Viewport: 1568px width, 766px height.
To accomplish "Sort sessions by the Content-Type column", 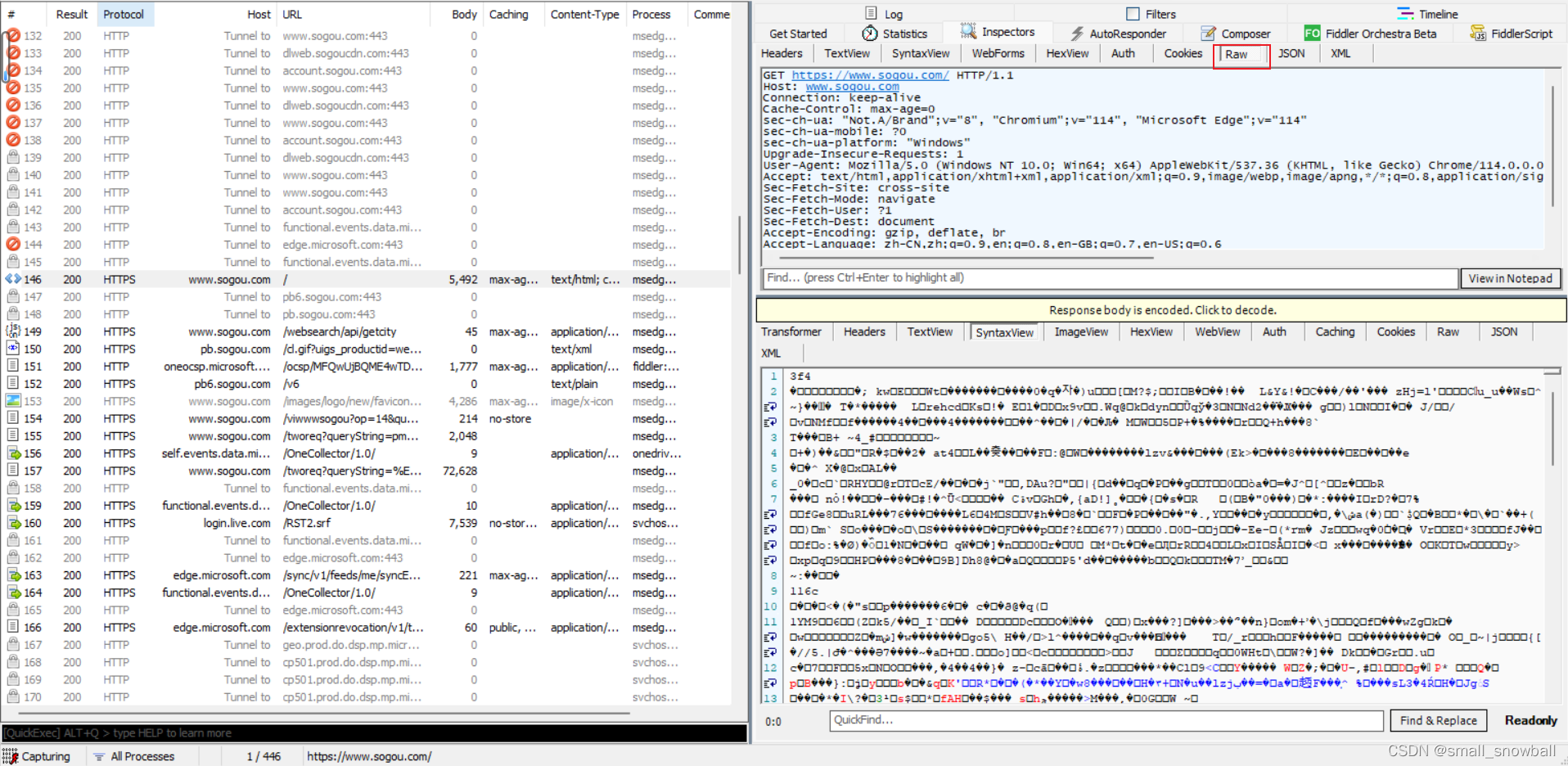I will 584,14.
